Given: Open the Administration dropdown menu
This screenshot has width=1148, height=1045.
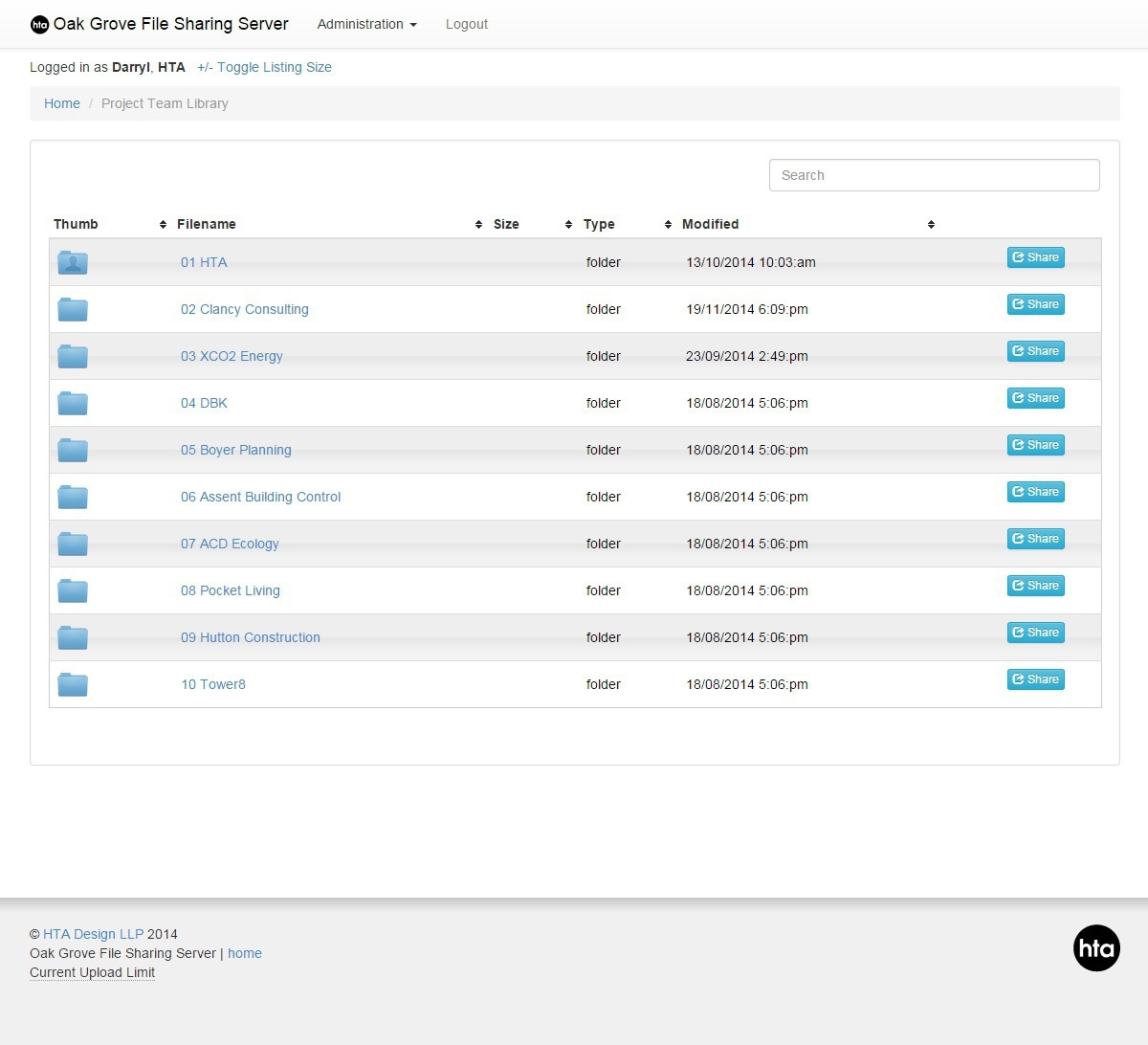Looking at the screenshot, I should click(x=366, y=24).
